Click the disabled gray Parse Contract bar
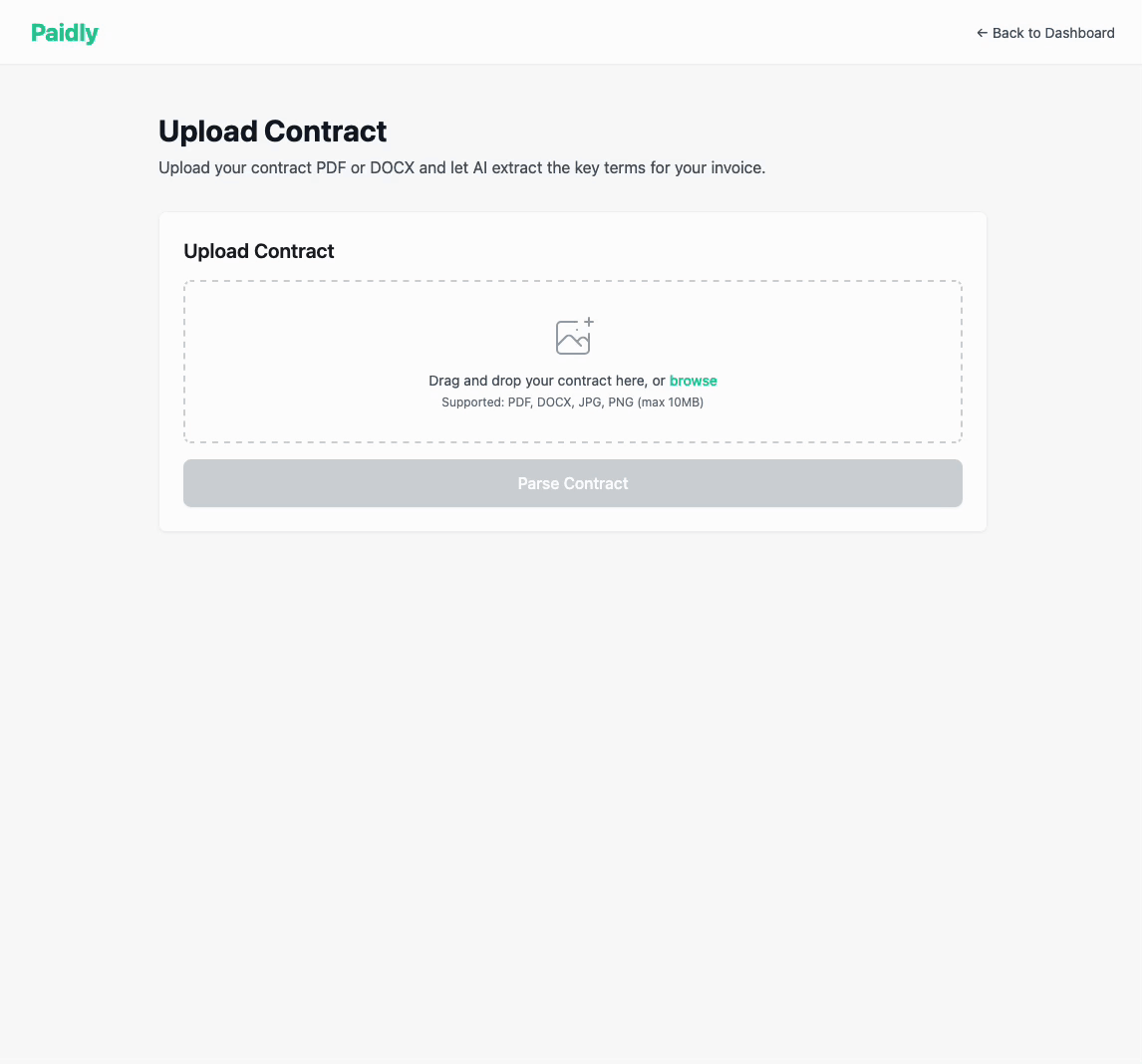Screen dimensions: 1142x1064 tap(573, 483)
